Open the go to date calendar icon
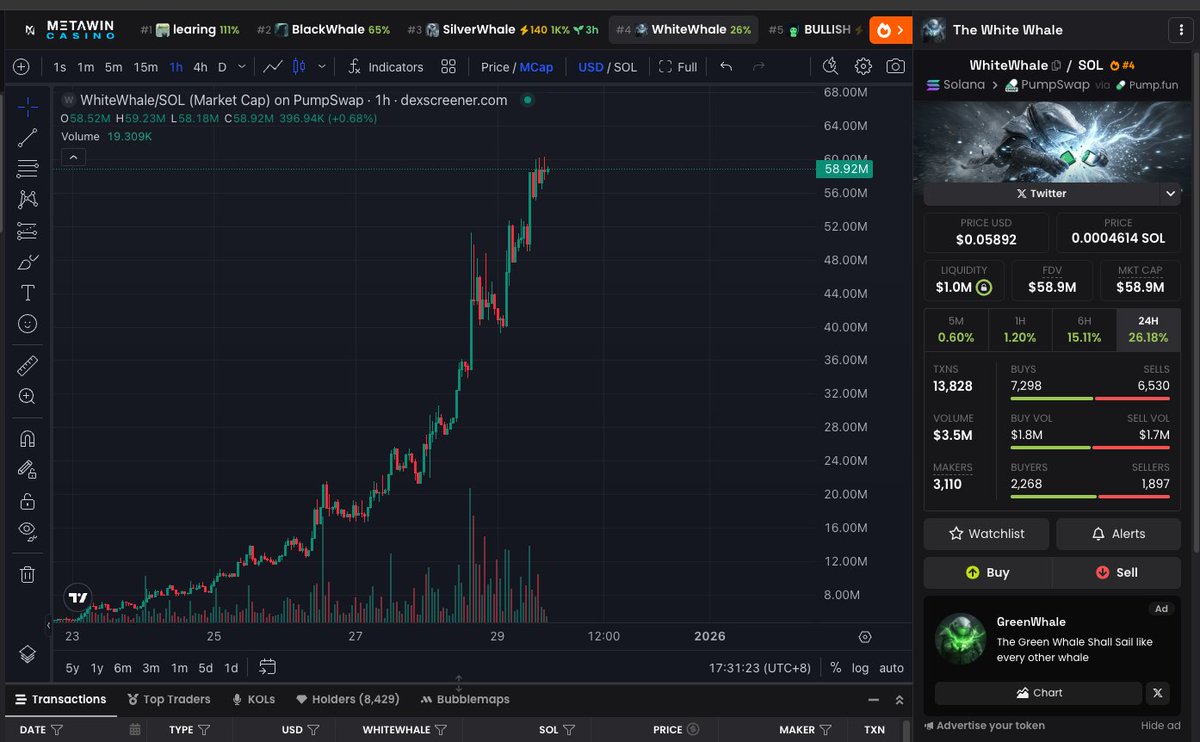 click(267, 667)
